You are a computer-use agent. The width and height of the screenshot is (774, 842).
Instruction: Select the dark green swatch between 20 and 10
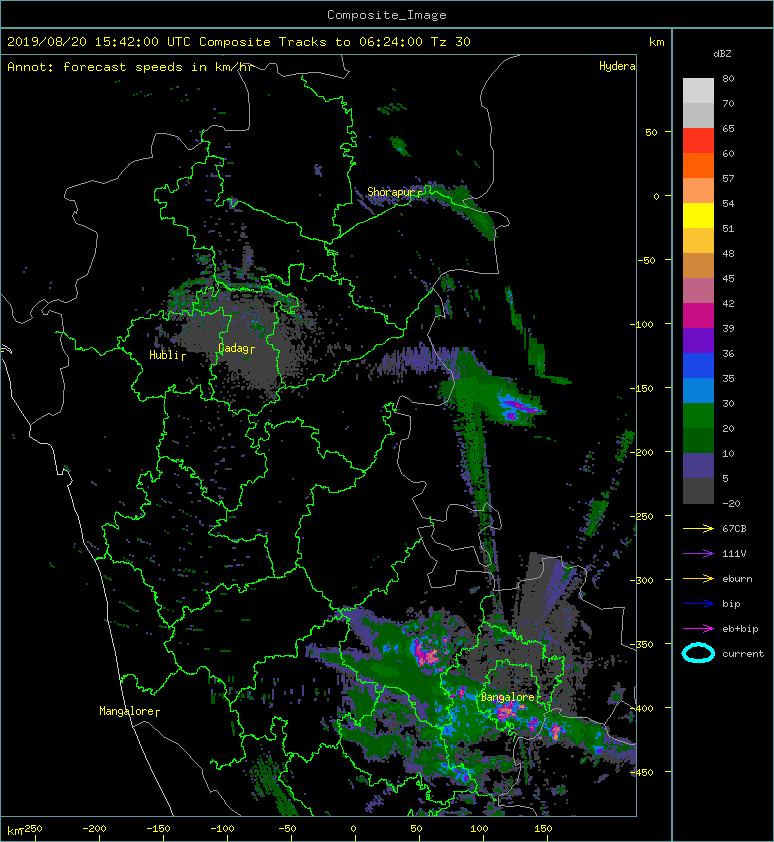pos(698,441)
